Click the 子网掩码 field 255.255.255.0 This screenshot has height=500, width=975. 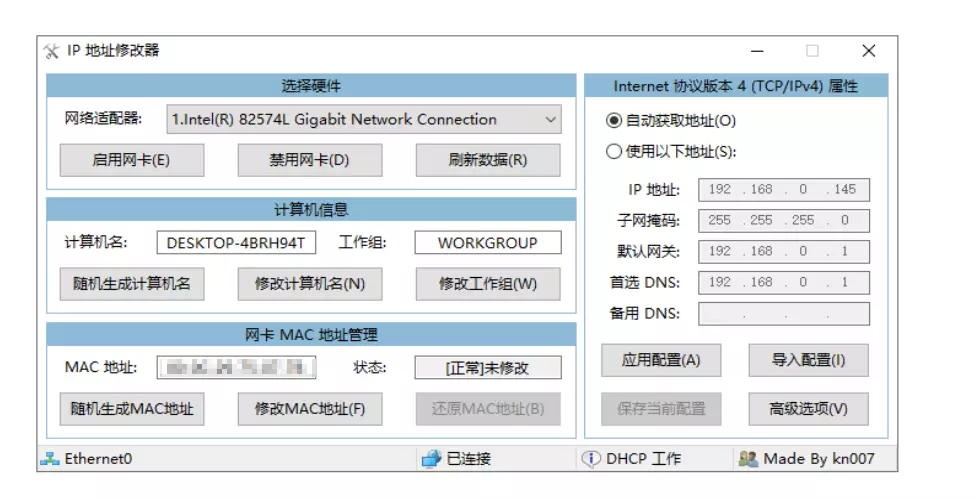784,221
